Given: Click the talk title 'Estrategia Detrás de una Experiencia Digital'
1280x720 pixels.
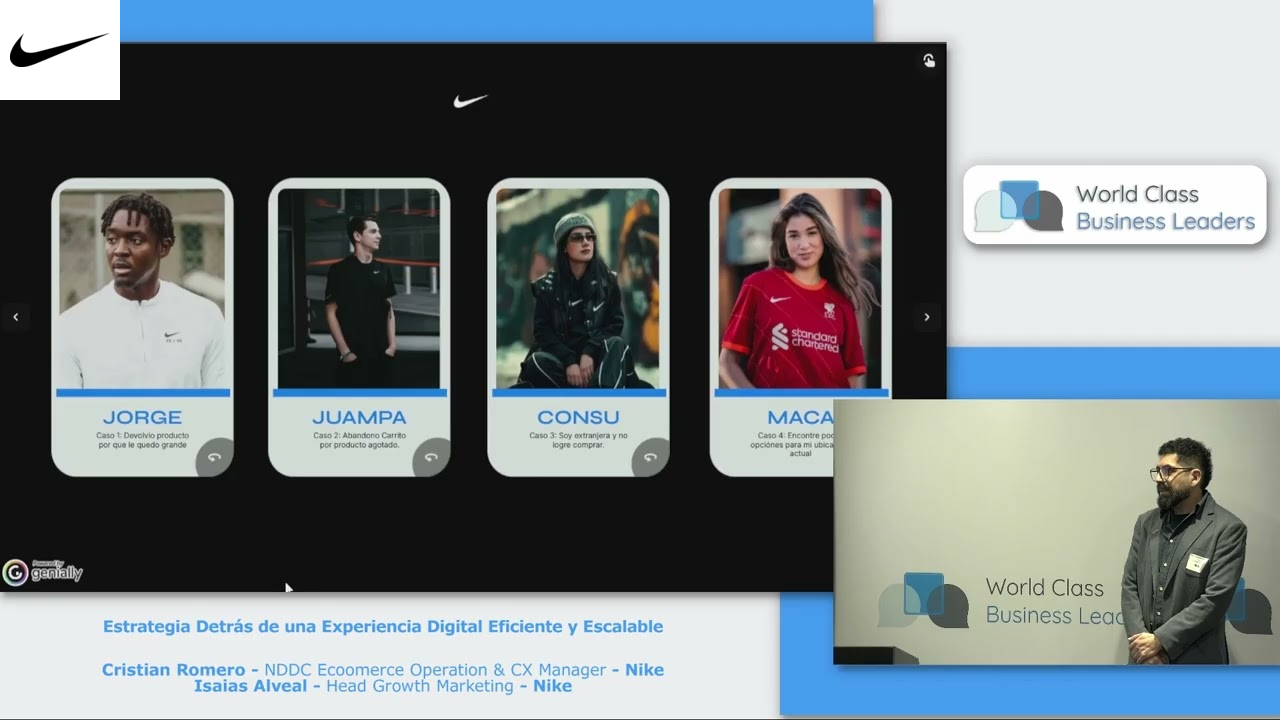Looking at the screenshot, I should [383, 627].
